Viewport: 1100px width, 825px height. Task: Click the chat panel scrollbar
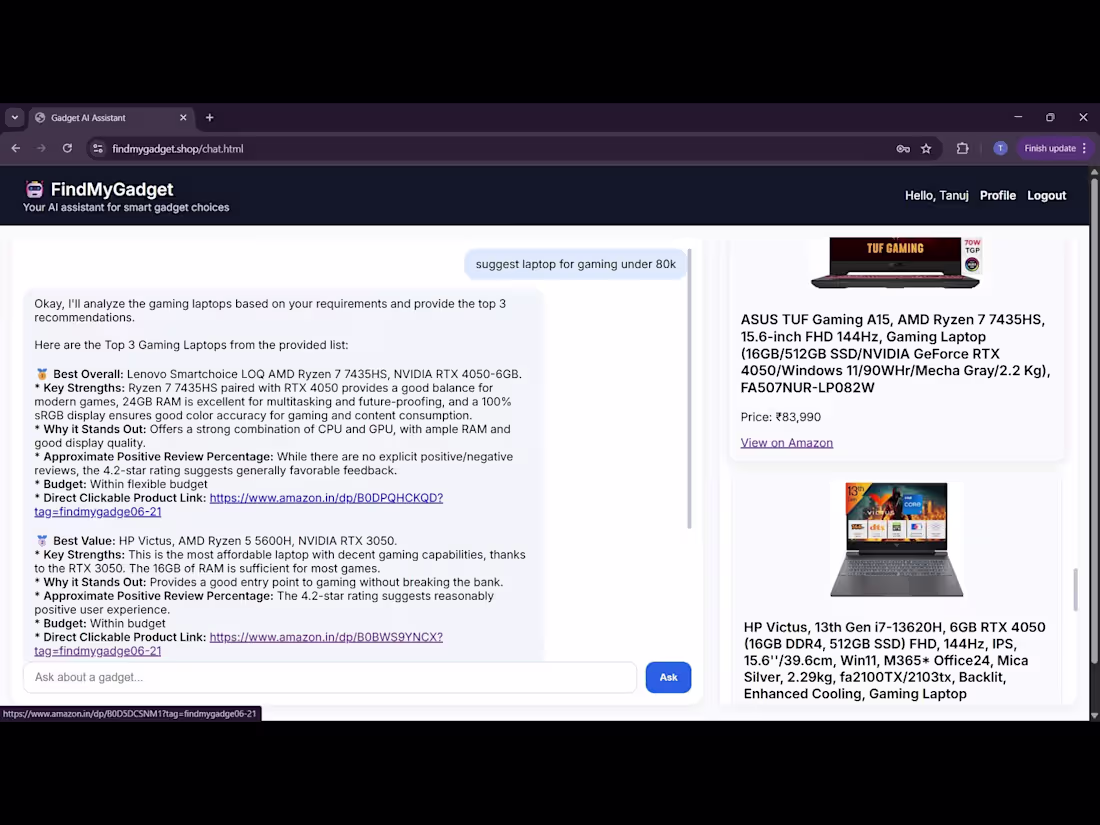pyautogui.click(x=689, y=388)
